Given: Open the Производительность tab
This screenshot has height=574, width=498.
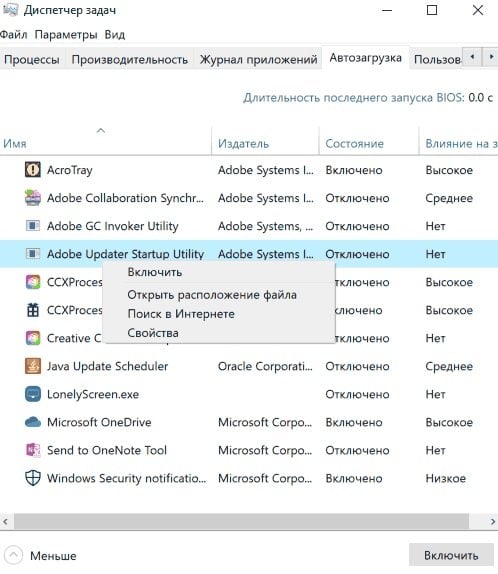Looking at the screenshot, I should coord(130,59).
